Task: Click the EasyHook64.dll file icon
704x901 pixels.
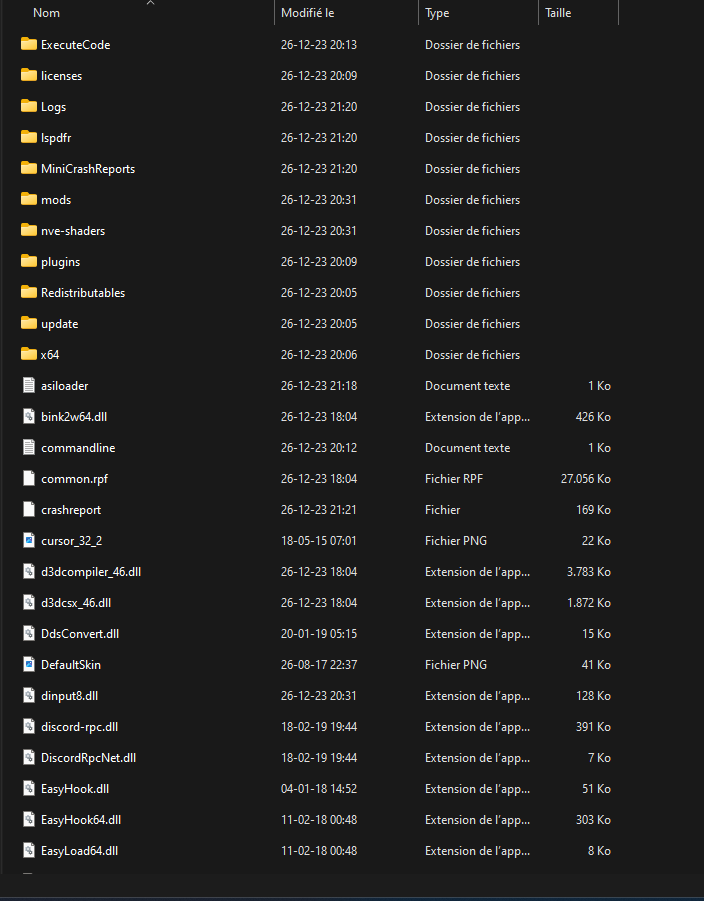Action: coord(29,820)
